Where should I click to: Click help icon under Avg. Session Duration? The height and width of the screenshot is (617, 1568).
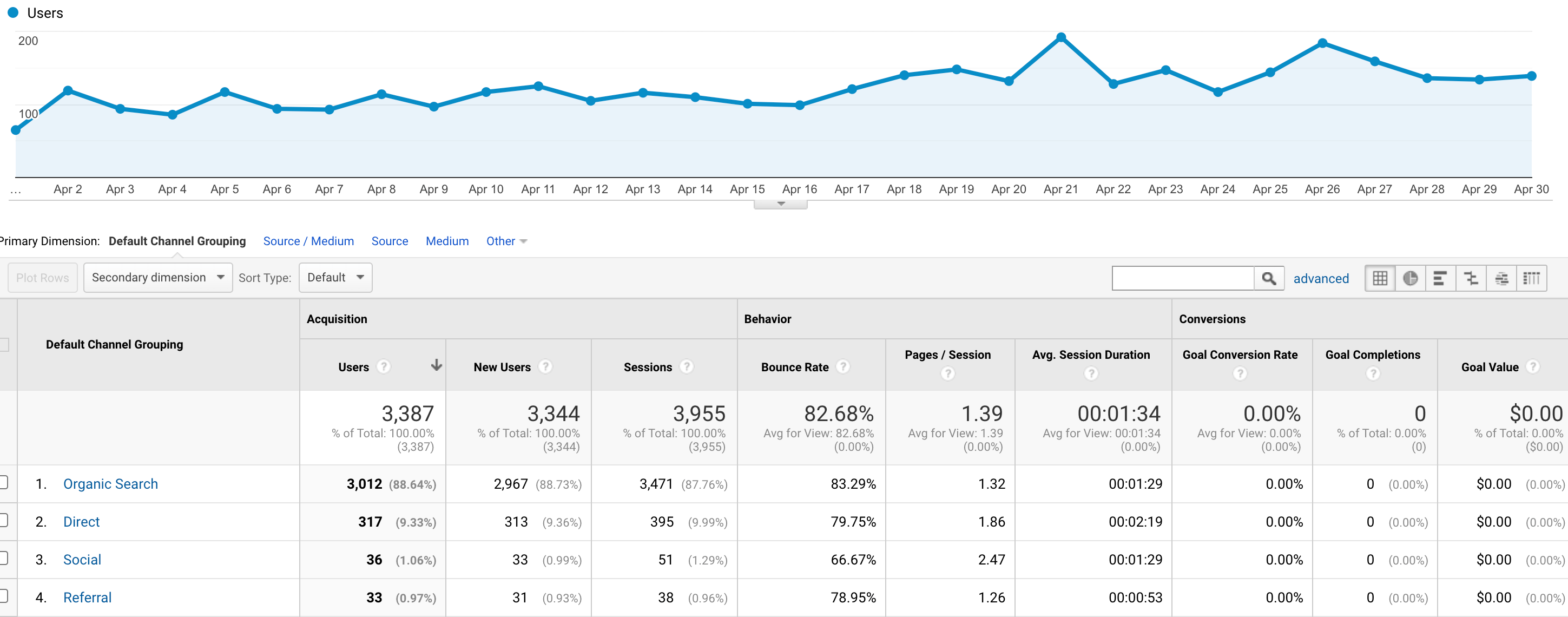point(1091,374)
